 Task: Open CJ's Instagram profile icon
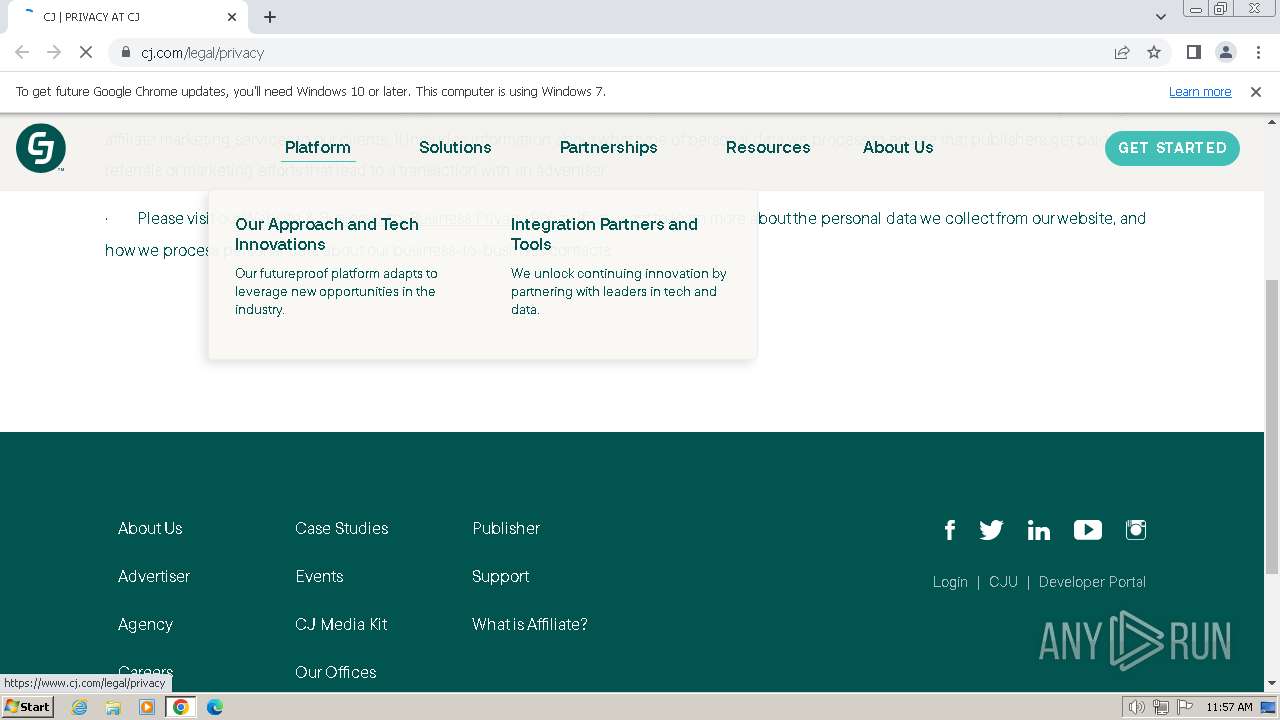point(1136,530)
